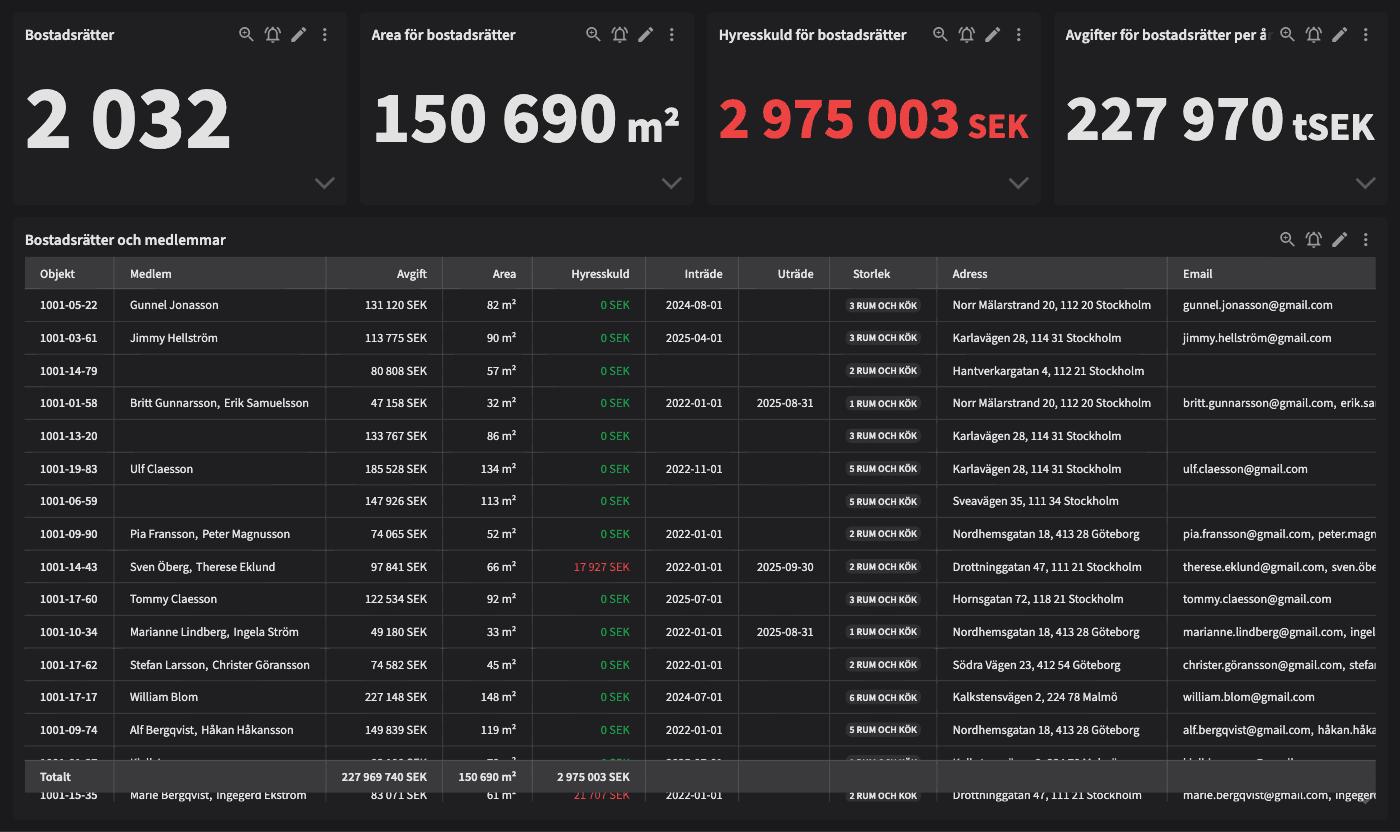Click pencil icon on Bostadsrätter och medlemmar table
Screen dimensions: 1400x832
pyautogui.click(x=1339, y=240)
